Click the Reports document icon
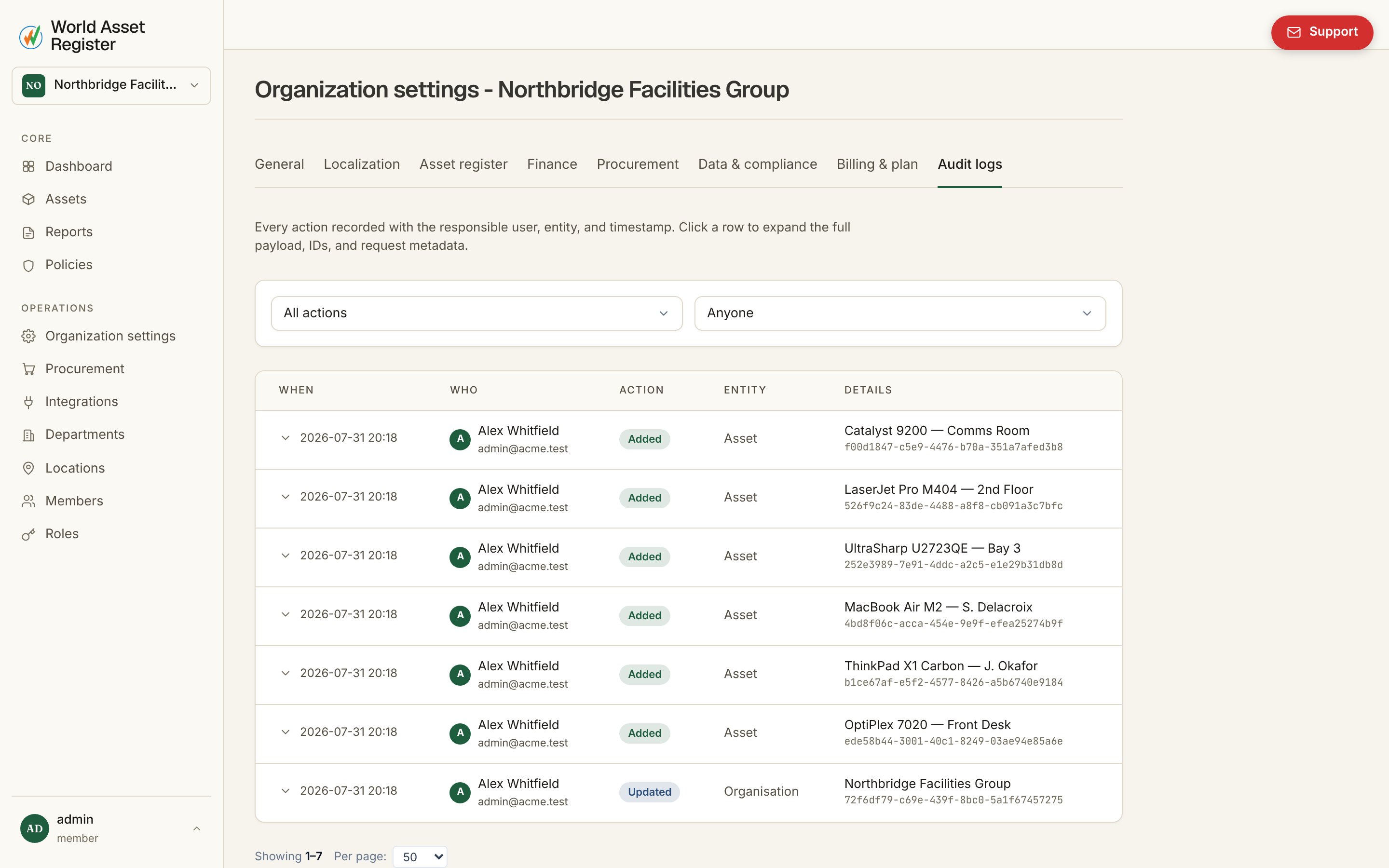The height and width of the screenshot is (868, 1389). 28,232
